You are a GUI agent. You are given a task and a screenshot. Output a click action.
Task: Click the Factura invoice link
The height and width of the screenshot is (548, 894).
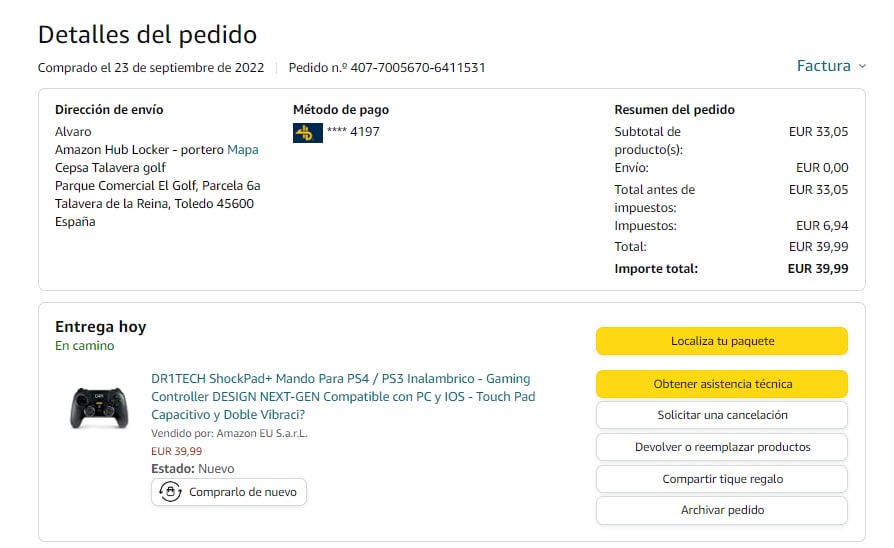[823, 66]
